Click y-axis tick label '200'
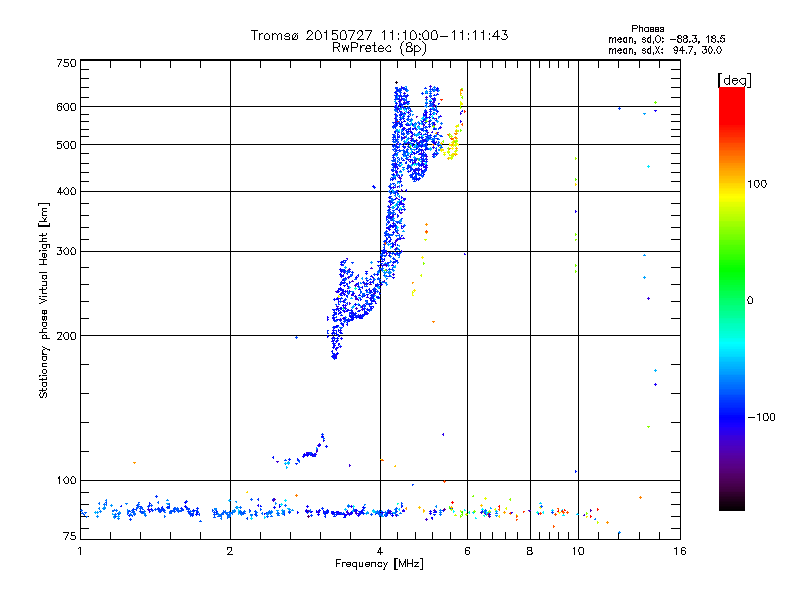800x600 pixels. [66, 336]
